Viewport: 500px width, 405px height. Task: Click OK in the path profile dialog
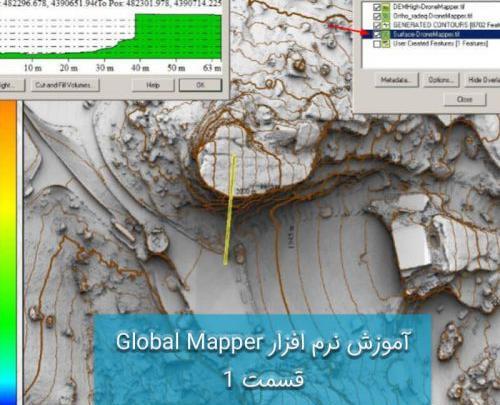(x=200, y=85)
